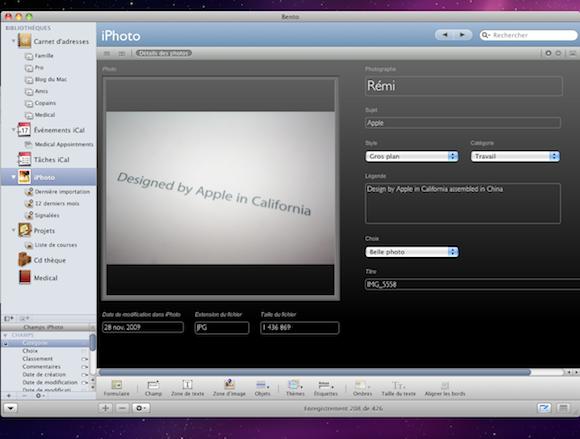Open the Style dropdown Gros plan
This screenshot has height=439, width=580.
[x=412, y=156]
